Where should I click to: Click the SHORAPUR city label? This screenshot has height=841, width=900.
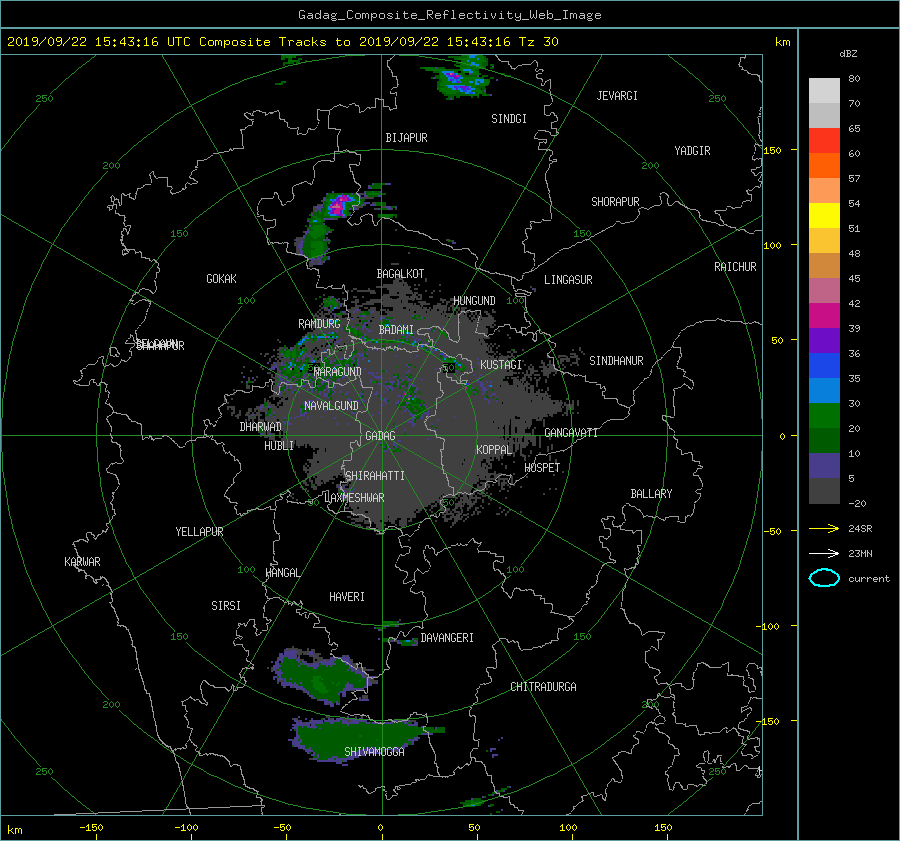[615, 202]
